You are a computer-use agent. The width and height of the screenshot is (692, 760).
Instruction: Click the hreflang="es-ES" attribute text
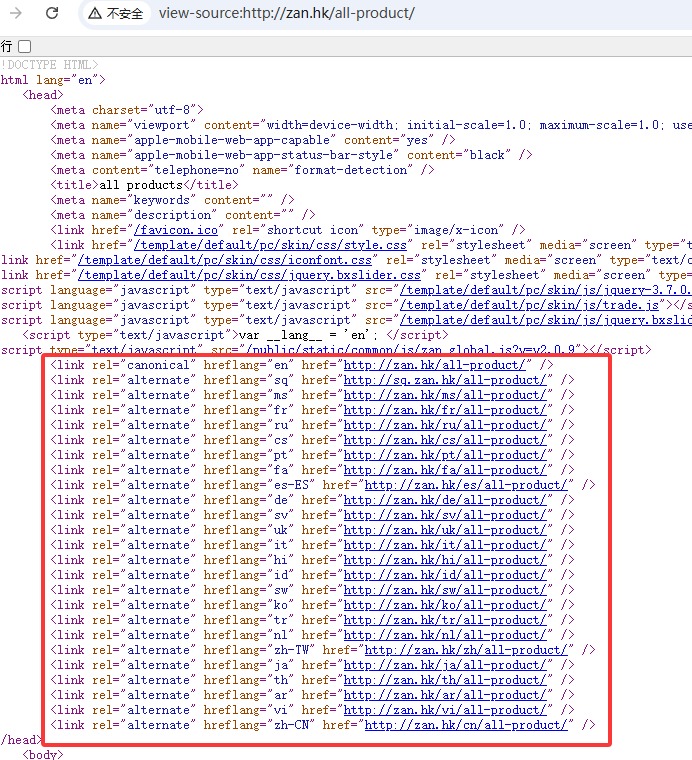(x=259, y=485)
